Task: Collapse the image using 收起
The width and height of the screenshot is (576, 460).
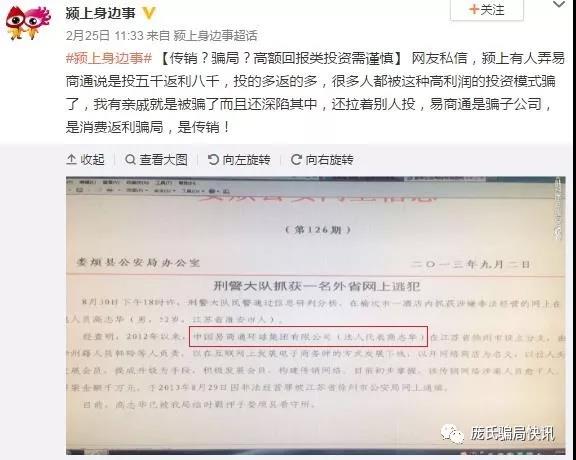Action: tap(86, 160)
